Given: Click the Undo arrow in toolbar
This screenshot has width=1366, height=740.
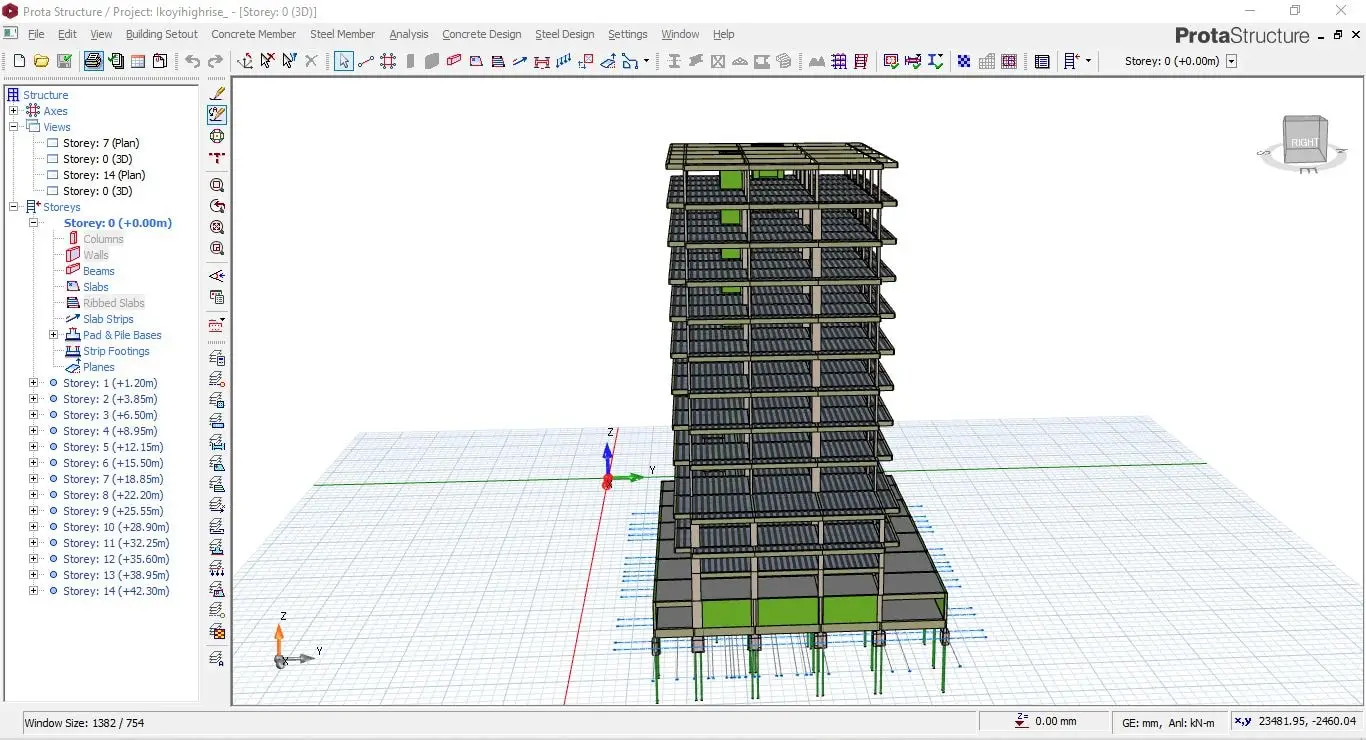Looking at the screenshot, I should 192,61.
